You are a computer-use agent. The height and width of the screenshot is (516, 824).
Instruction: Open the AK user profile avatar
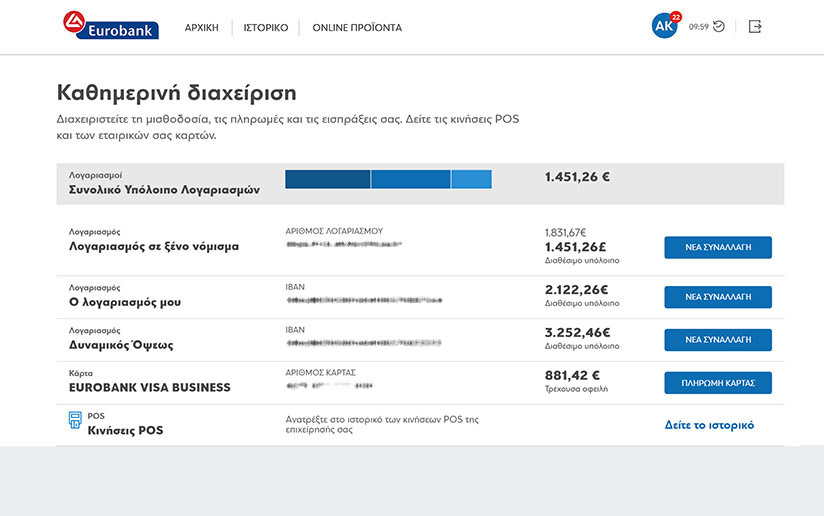click(x=664, y=26)
